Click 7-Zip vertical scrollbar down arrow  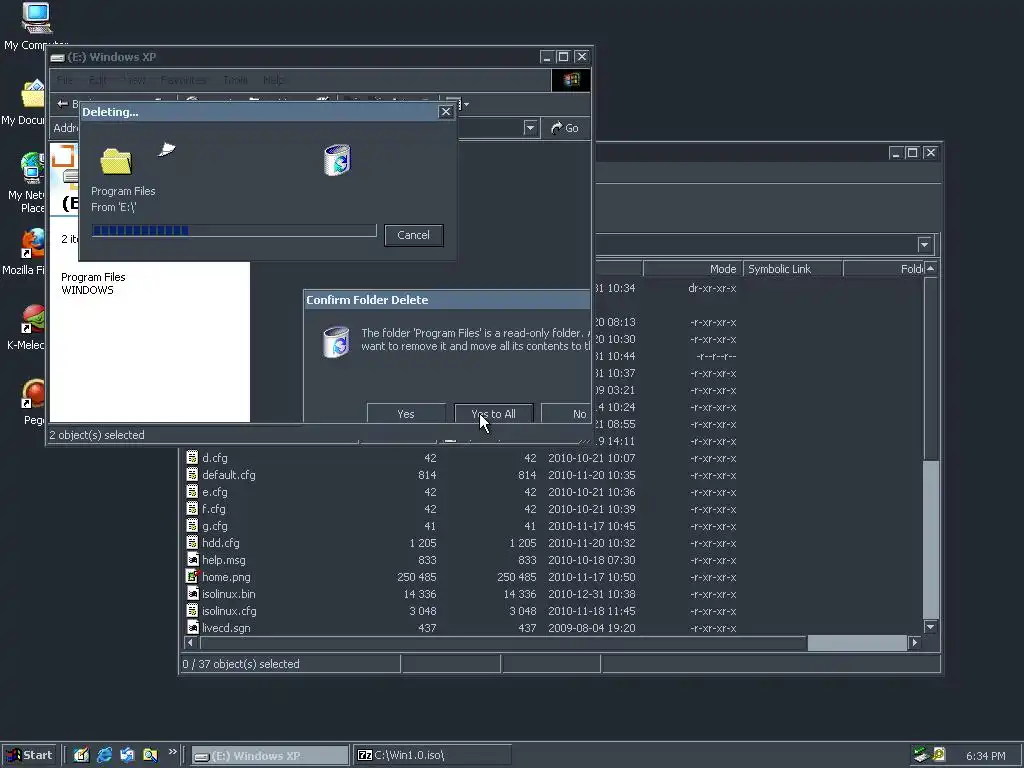click(931, 627)
